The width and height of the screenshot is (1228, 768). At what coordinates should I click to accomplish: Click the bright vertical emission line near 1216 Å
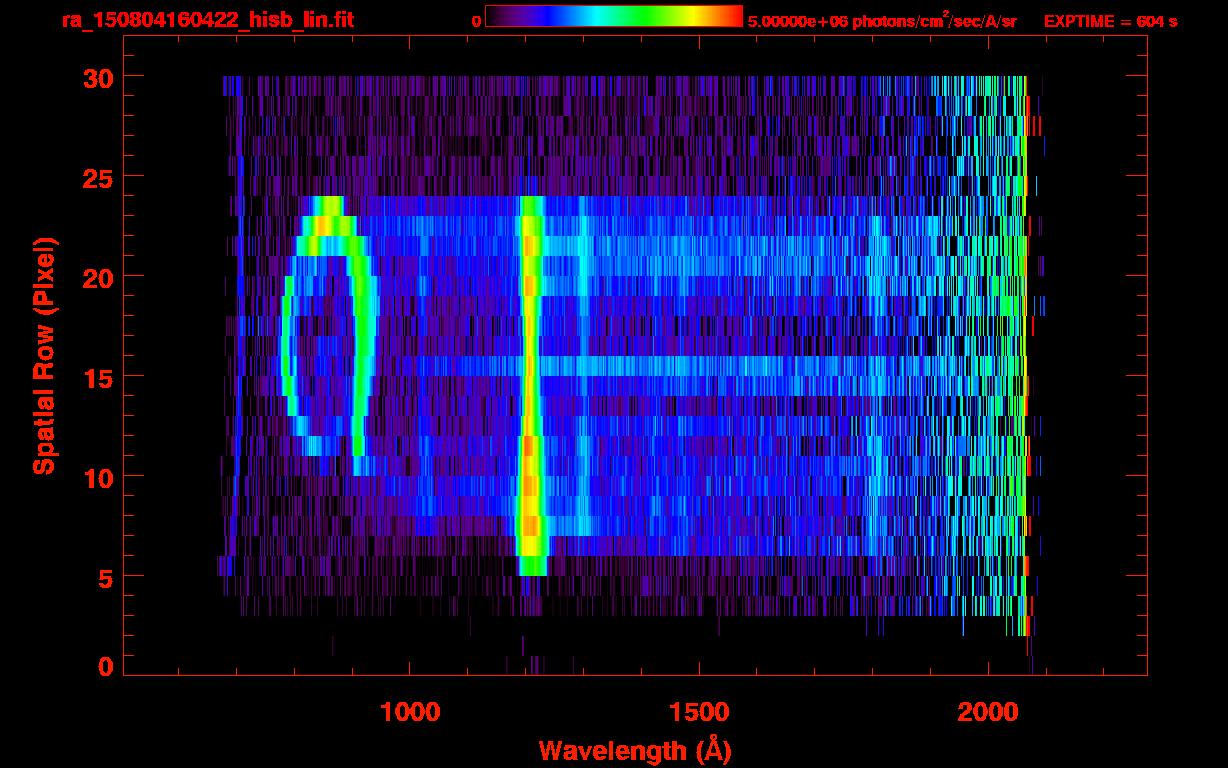530,385
